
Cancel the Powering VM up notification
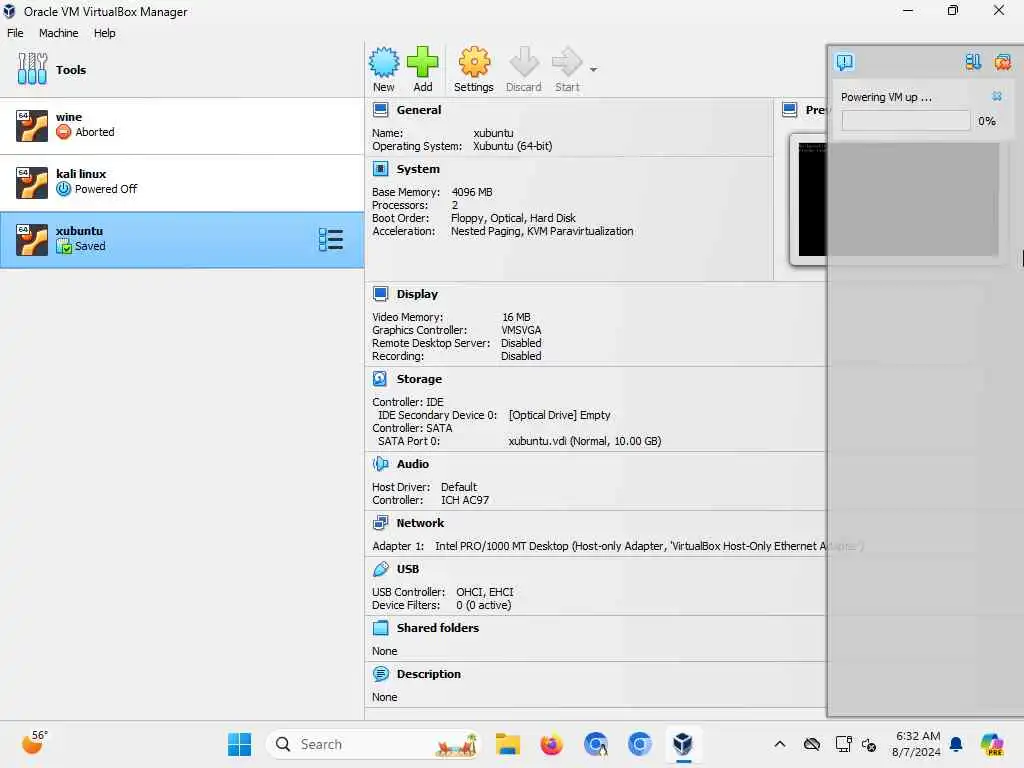point(997,96)
